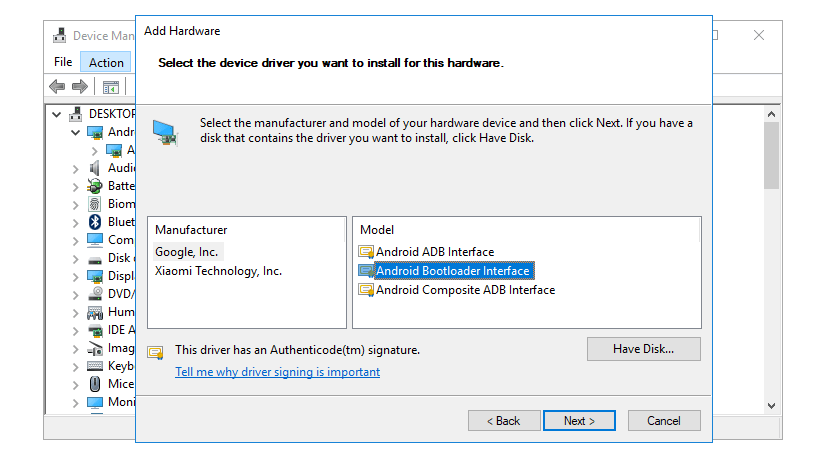The image size is (822, 467).
Task: Click the Human Interface Devices icon
Action: click(95, 312)
